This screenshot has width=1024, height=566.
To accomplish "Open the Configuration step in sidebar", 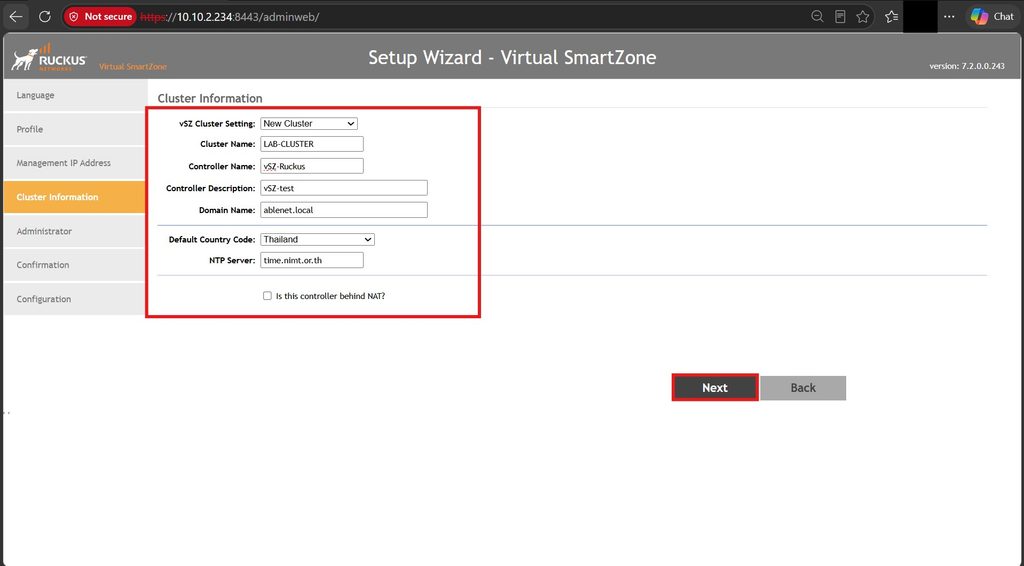I will [74, 299].
